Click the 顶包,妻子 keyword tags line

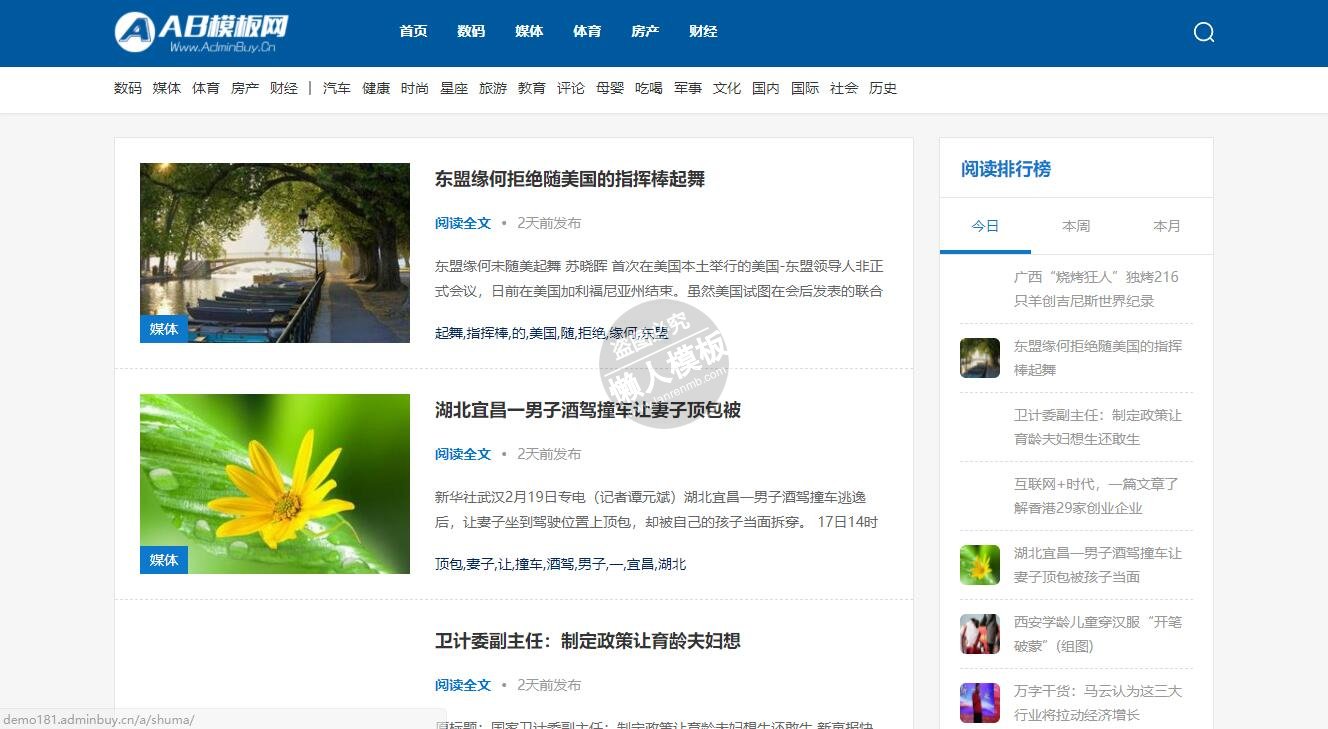coord(561,564)
